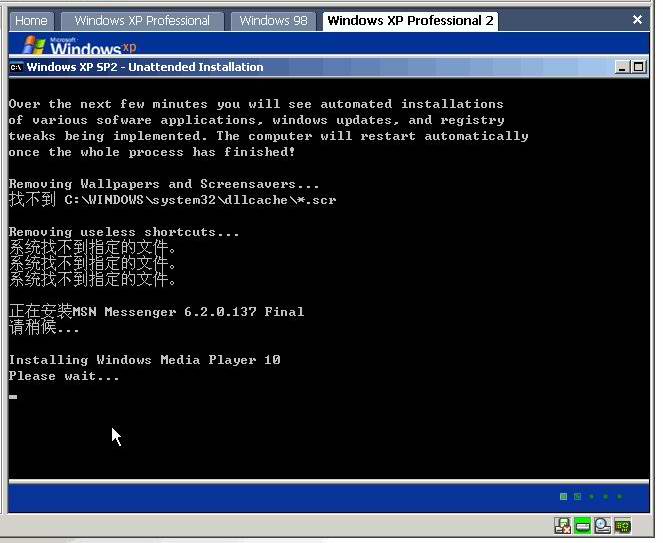The height and width of the screenshot is (543, 663).
Task: Click the CD-ROM drive status icon
Action: point(603,526)
